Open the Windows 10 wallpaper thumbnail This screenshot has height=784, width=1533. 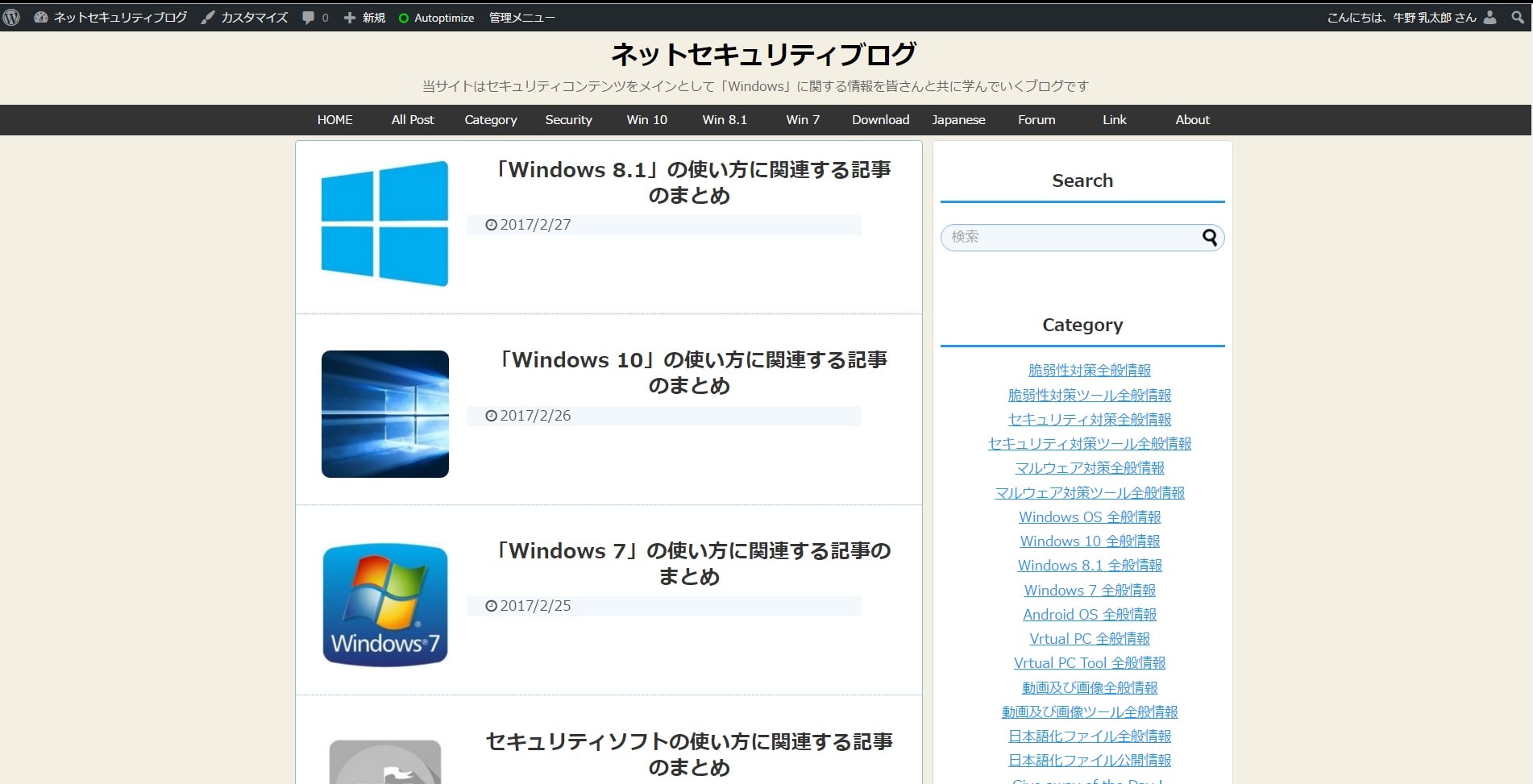click(385, 414)
